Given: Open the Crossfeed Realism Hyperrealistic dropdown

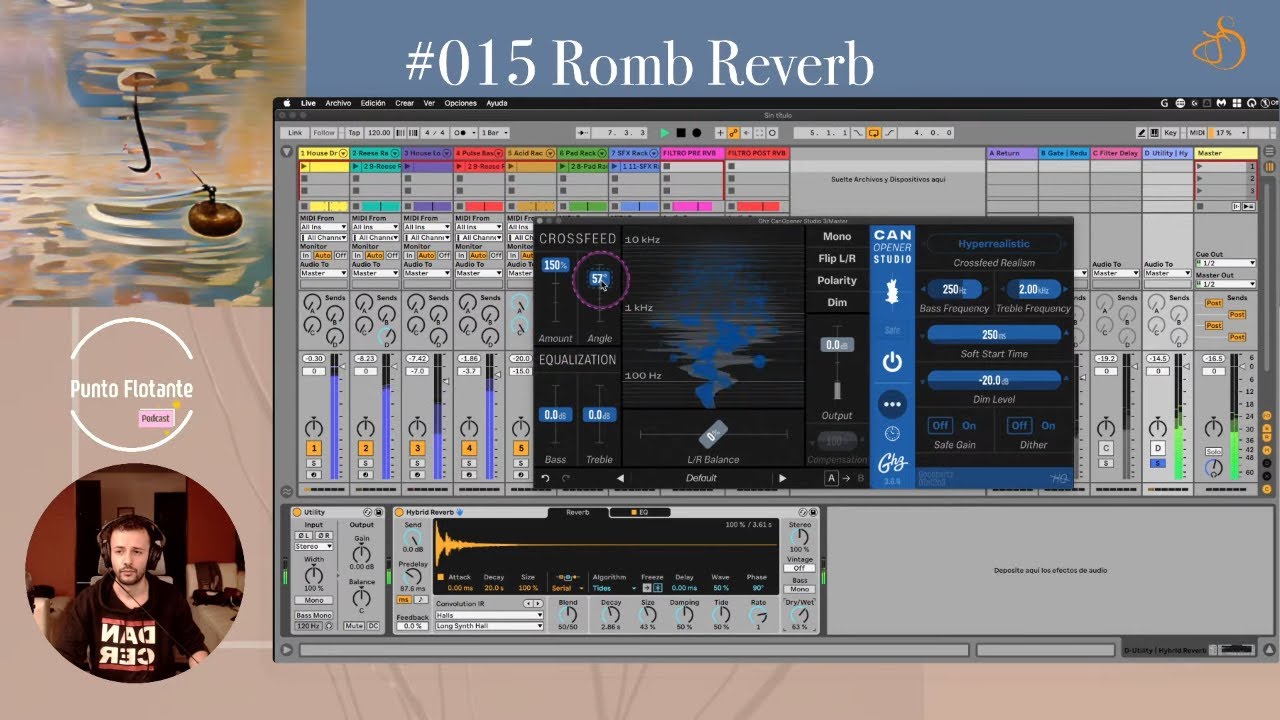Looking at the screenshot, I should click(993, 244).
